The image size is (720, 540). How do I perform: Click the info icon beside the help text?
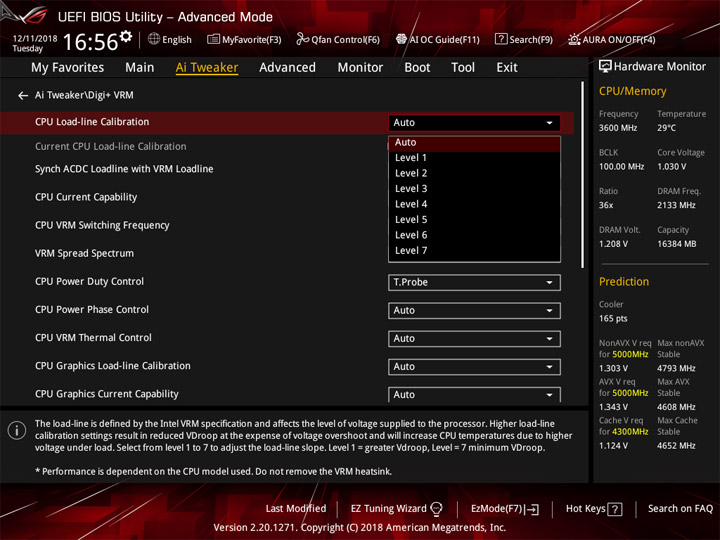pyautogui.click(x=17, y=430)
